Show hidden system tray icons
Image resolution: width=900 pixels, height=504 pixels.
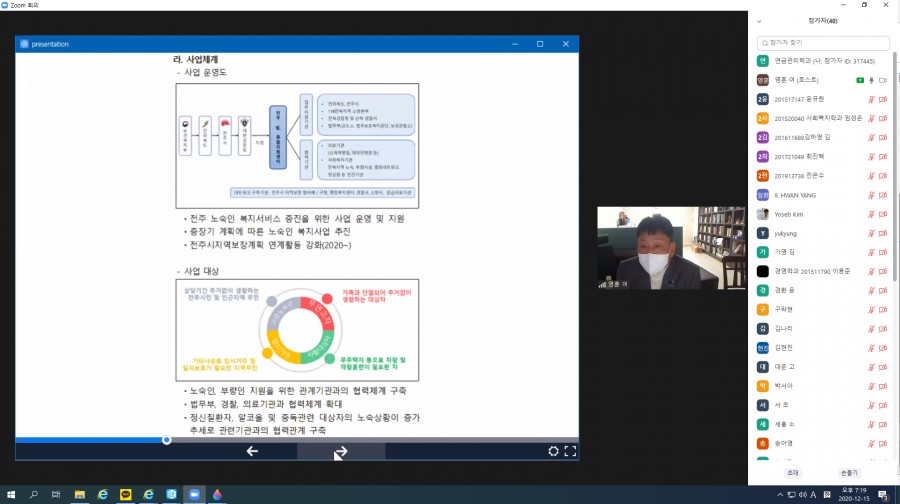(x=779, y=495)
